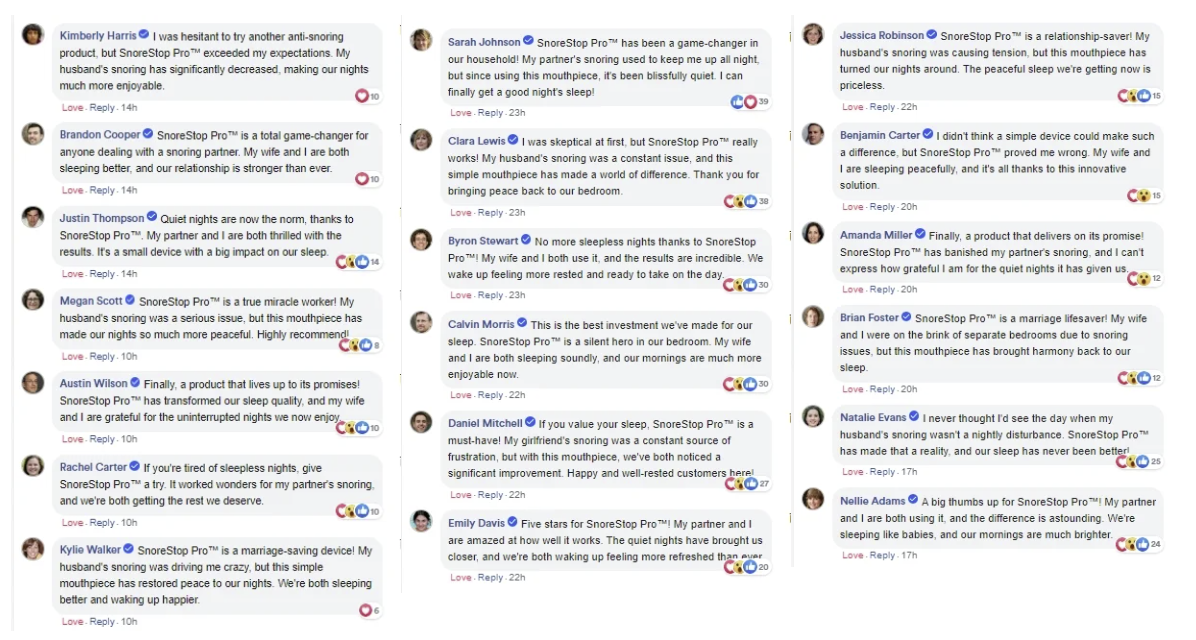This screenshot has height=640, width=1196.
Task: Click the 20h timestamp on Brian Foster's comment
Action: (909, 389)
